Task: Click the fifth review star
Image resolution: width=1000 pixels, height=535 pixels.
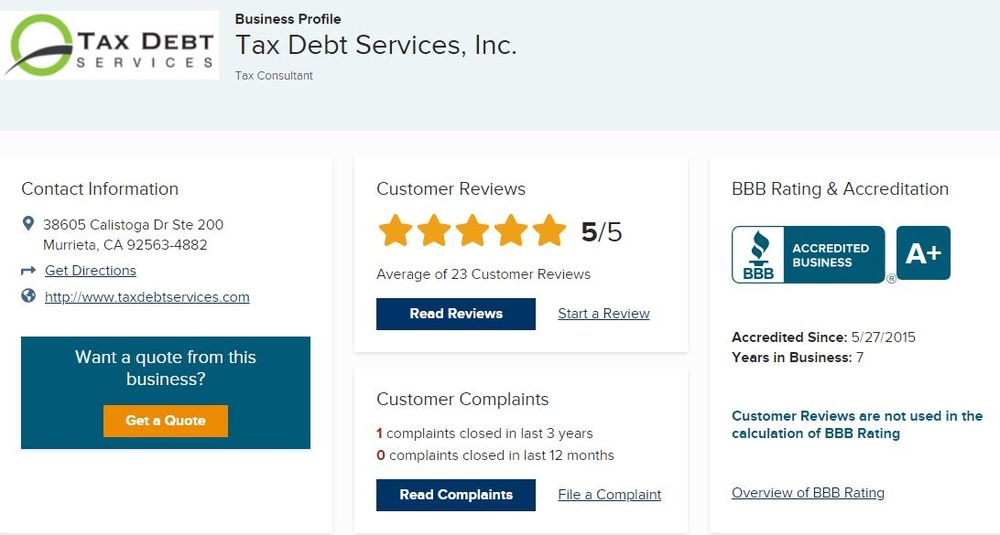Action: click(x=549, y=230)
